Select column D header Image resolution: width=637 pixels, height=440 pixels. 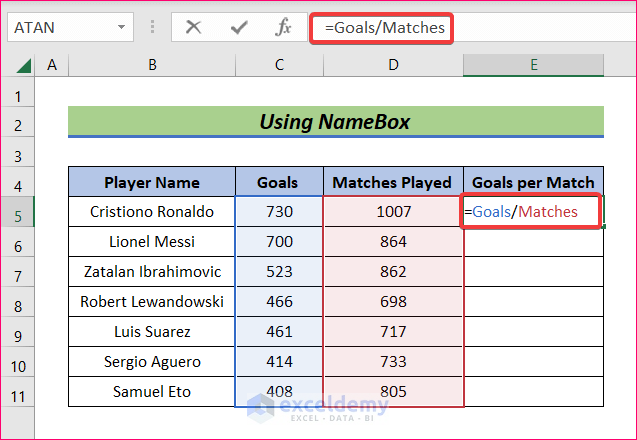(x=393, y=65)
